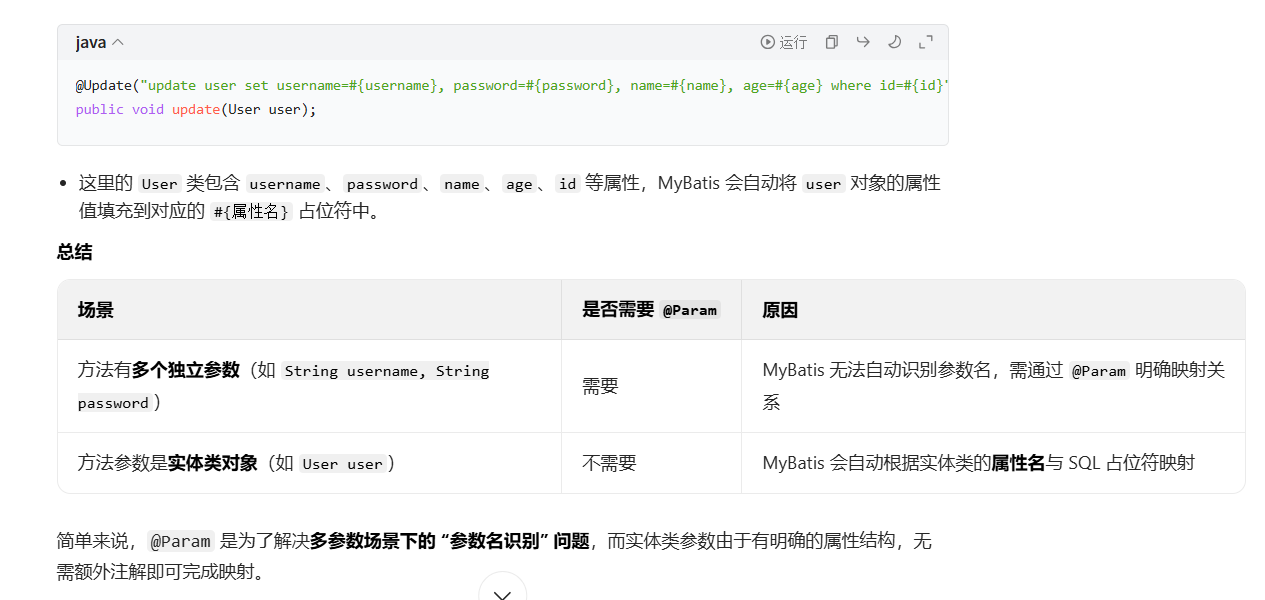Click the 原因 column header
Viewport: 1265px width, 600px height.
click(x=993, y=310)
